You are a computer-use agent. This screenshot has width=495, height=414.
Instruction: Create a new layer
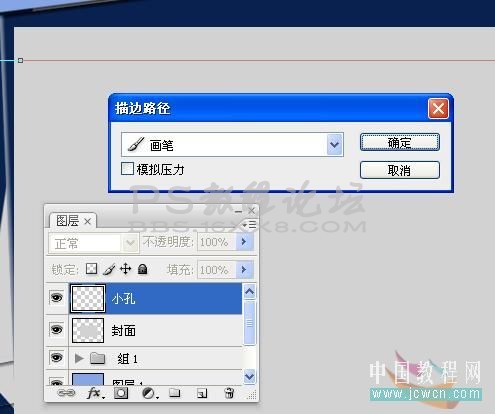coord(202,394)
